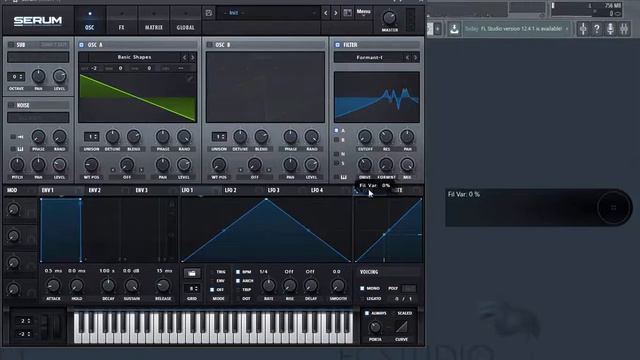Image resolution: width=640 pixels, height=360 pixels.
Task: Click the ENV 1 Release knob
Action: [x=163, y=286]
